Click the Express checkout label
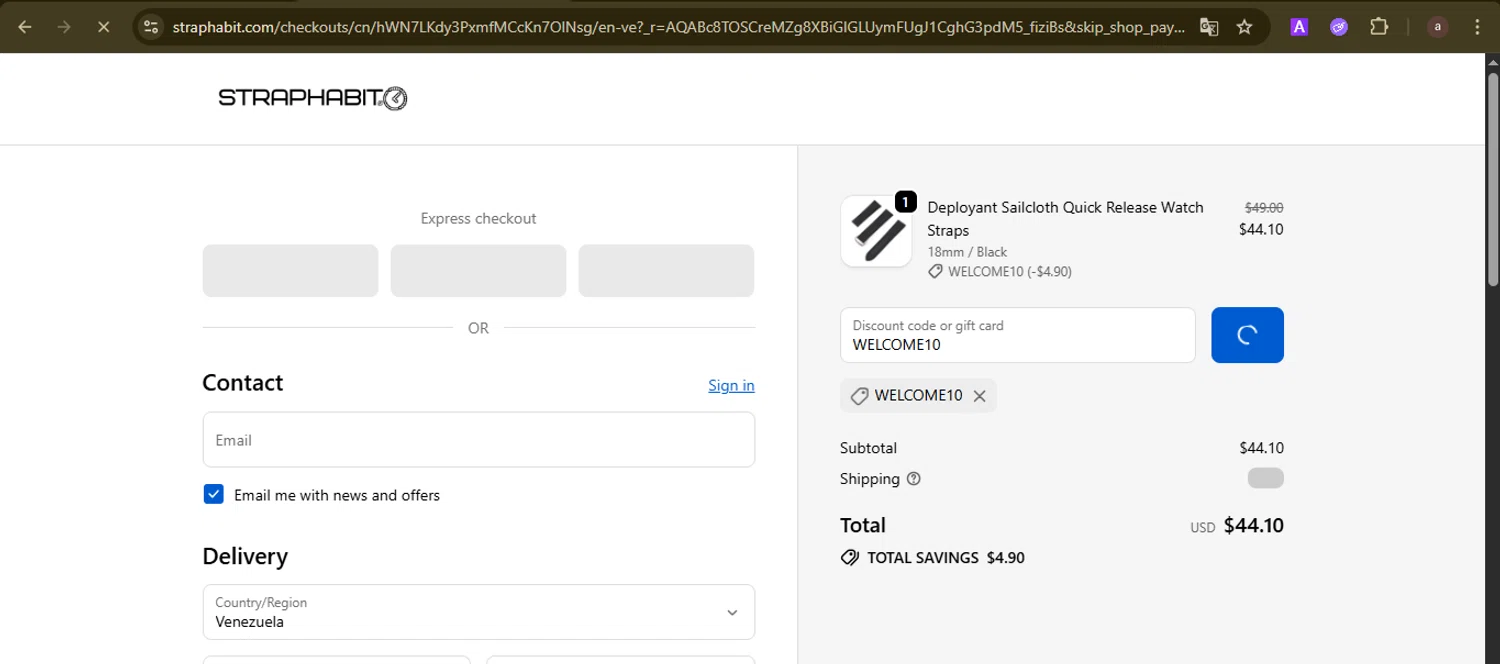1500x664 pixels. (478, 218)
